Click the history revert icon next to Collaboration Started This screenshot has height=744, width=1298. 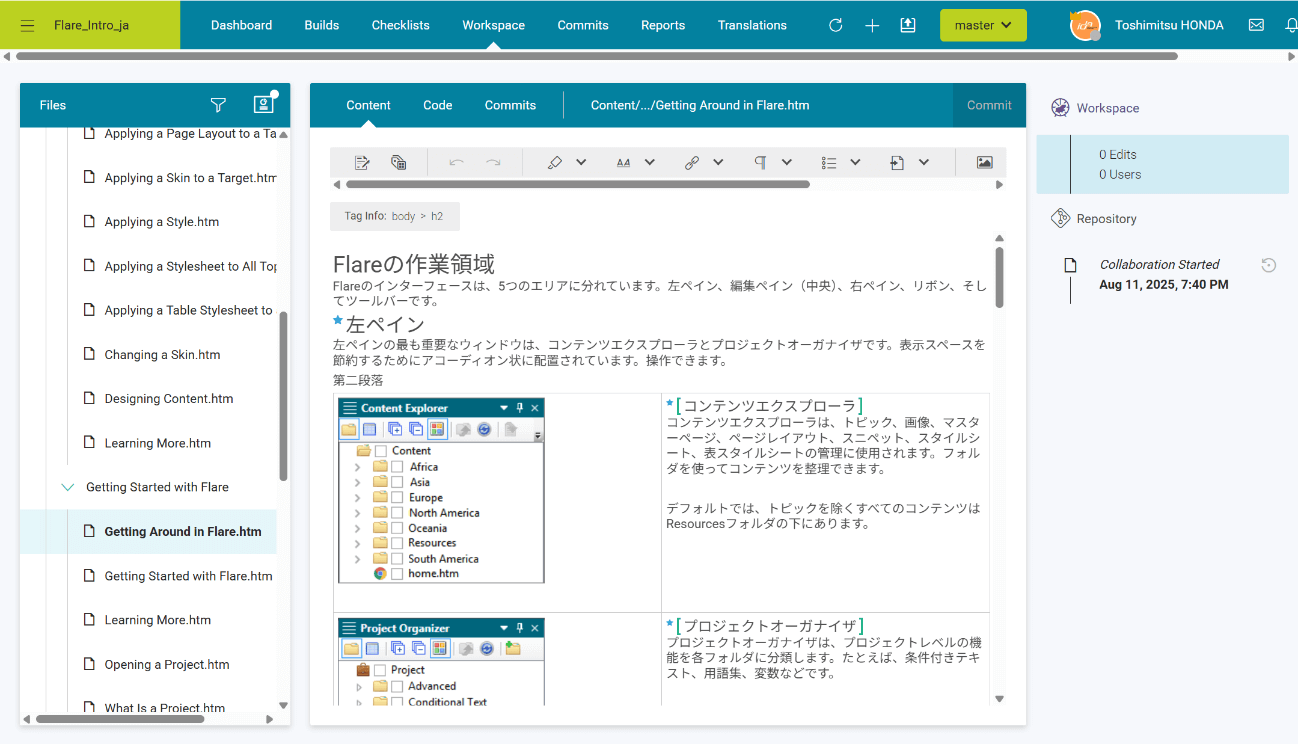pos(1268,265)
